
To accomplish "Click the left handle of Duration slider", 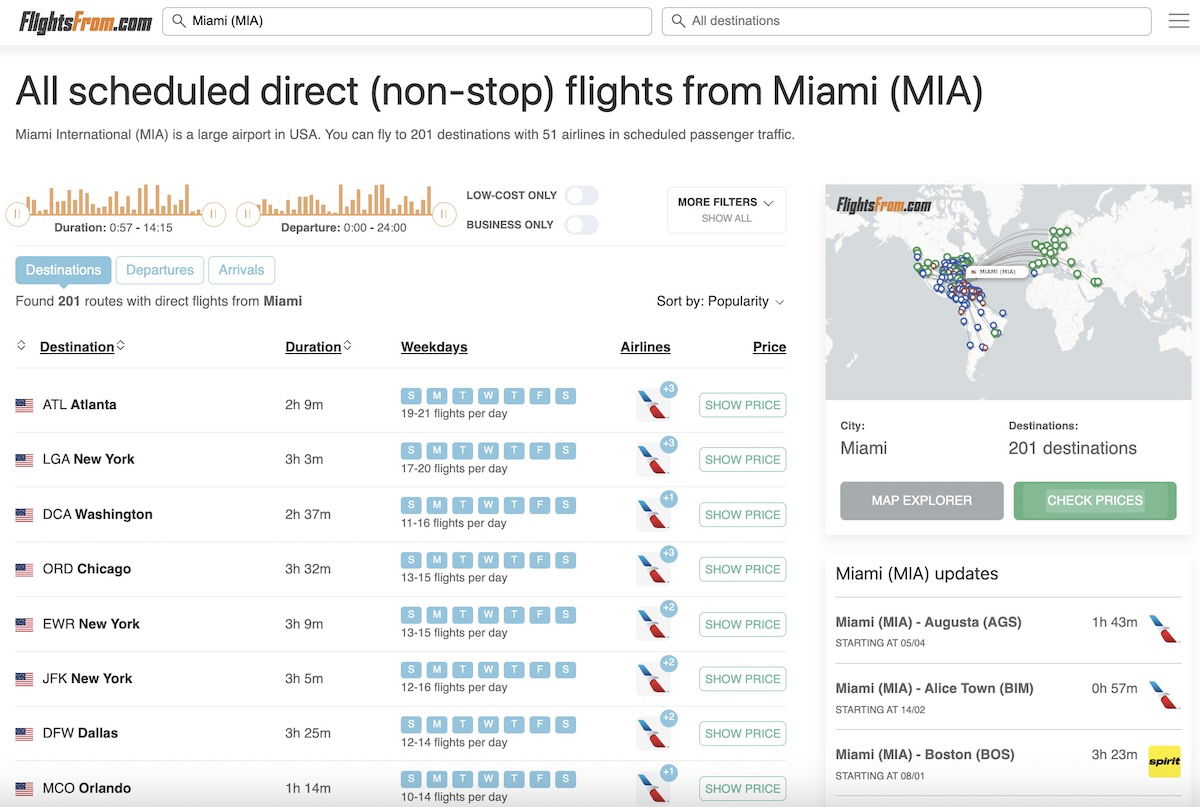I will 17,213.
